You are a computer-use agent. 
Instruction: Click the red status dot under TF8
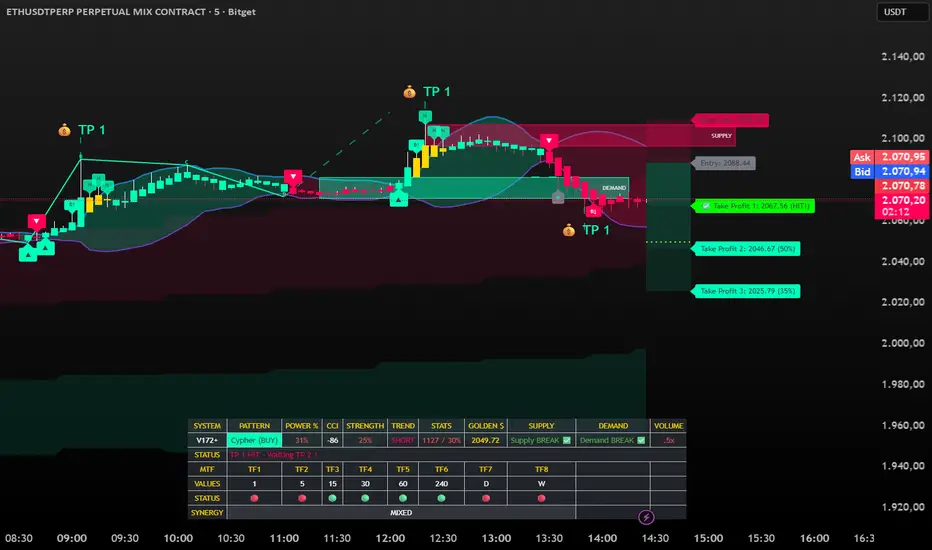(x=541, y=498)
